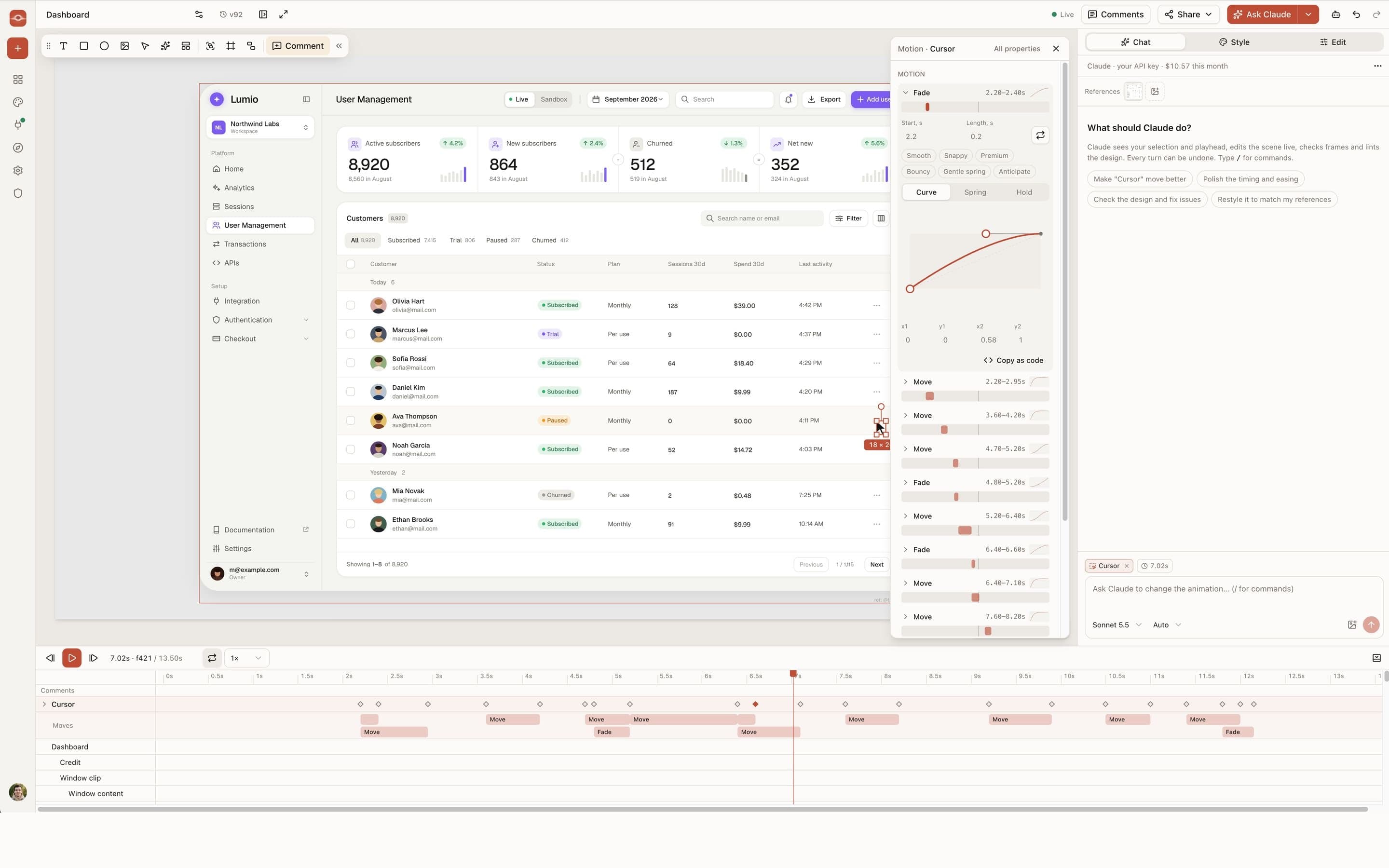The width and height of the screenshot is (1389, 868).
Task: Click the highlighted red Cursor keyframe
Action: [x=755, y=705]
